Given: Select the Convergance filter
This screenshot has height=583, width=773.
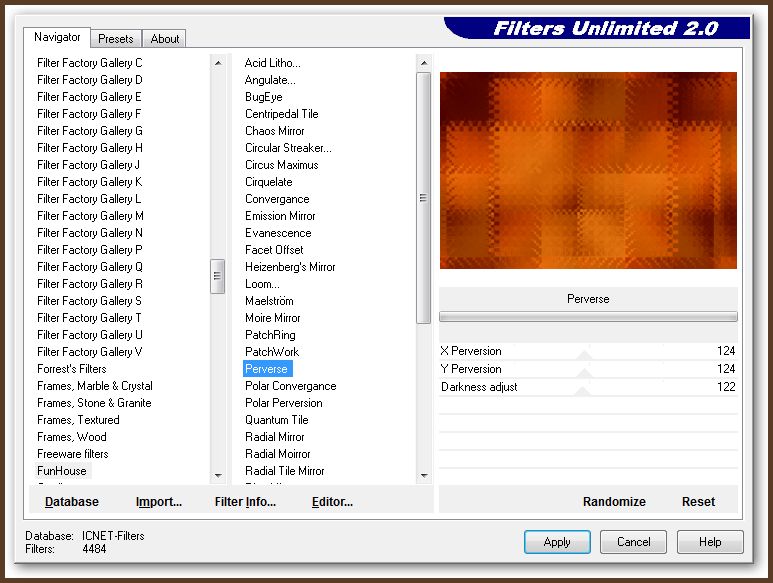Looking at the screenshot, I should tap(277, 199).
